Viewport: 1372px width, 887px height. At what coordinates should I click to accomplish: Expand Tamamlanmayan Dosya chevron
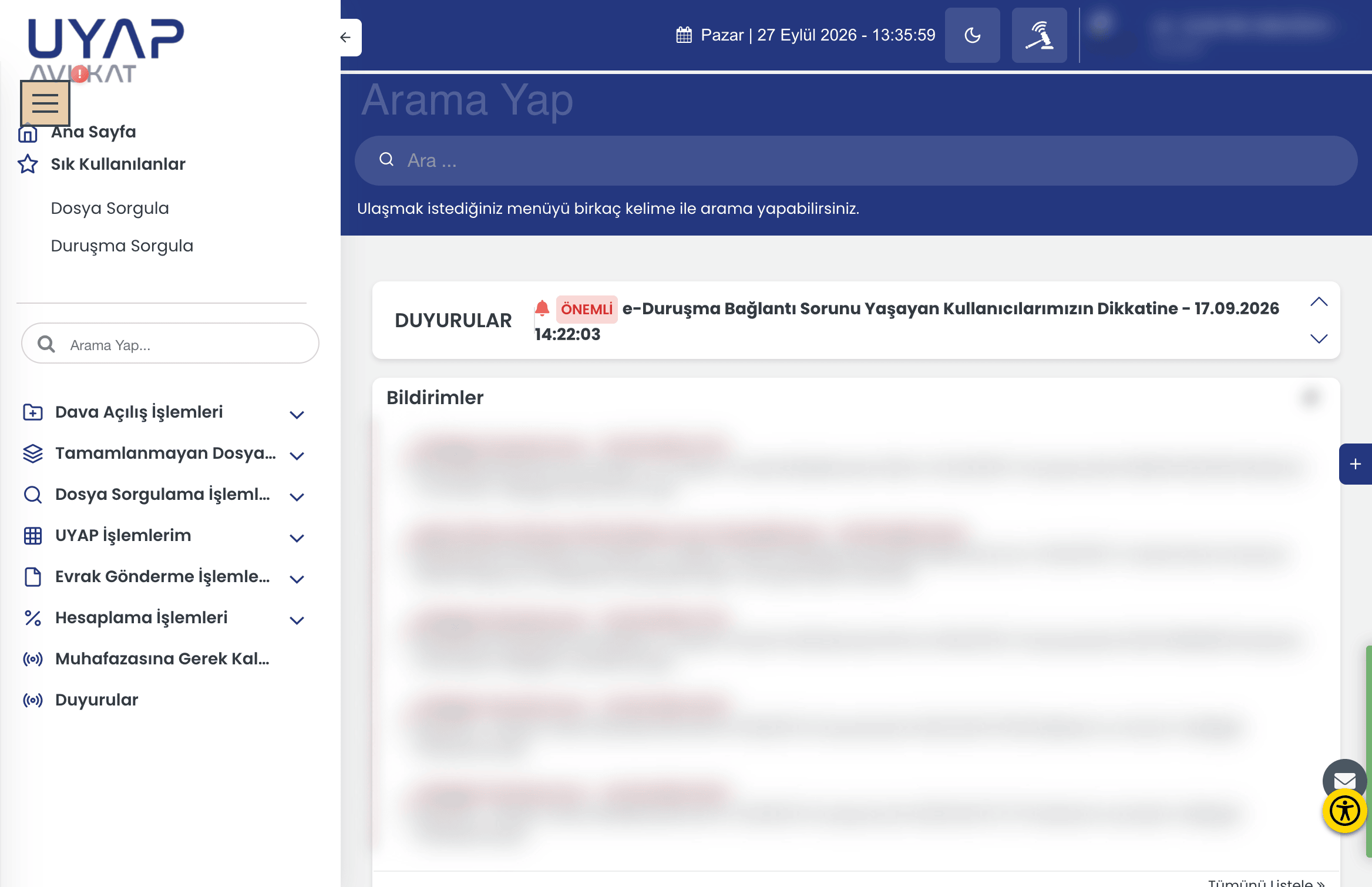[297, 456]
